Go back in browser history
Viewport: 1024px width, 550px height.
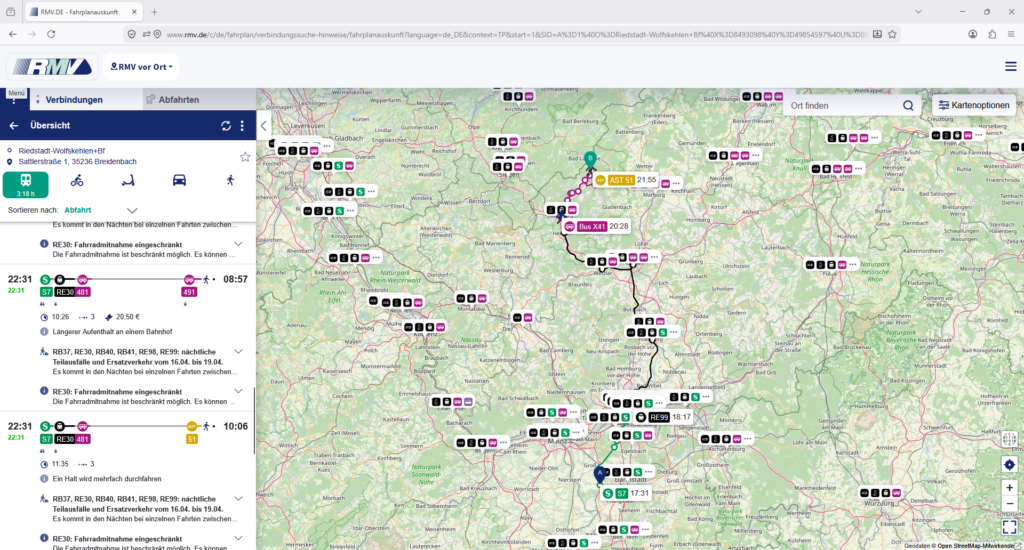pos(13,34)
